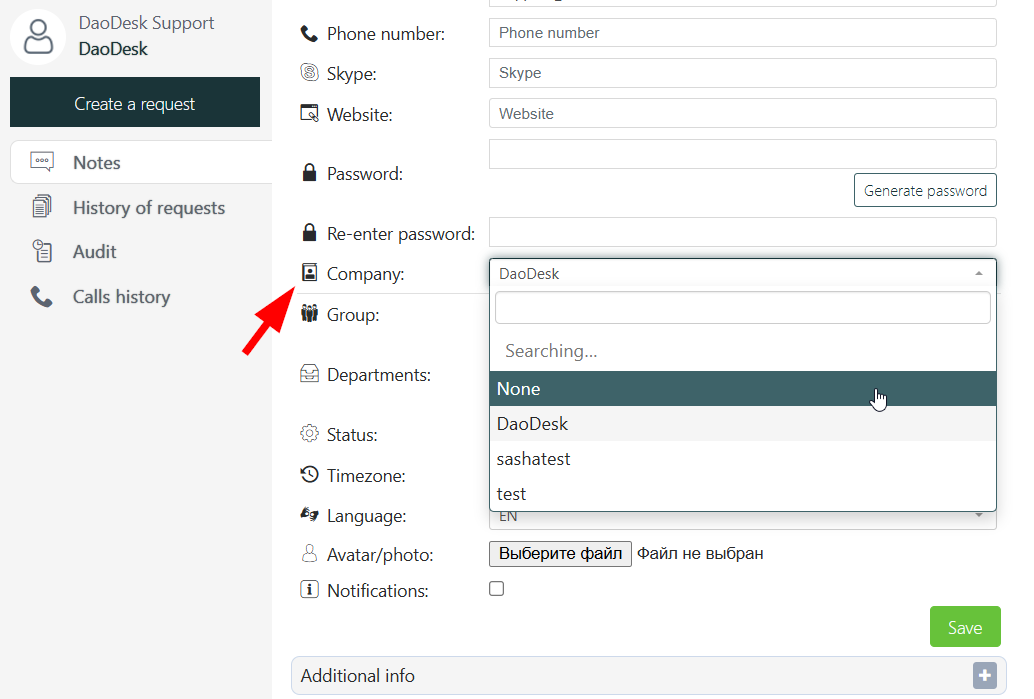Screen dimensions: 1034x699
Task: Save the user profile form
Action: (x=965, y=627)
